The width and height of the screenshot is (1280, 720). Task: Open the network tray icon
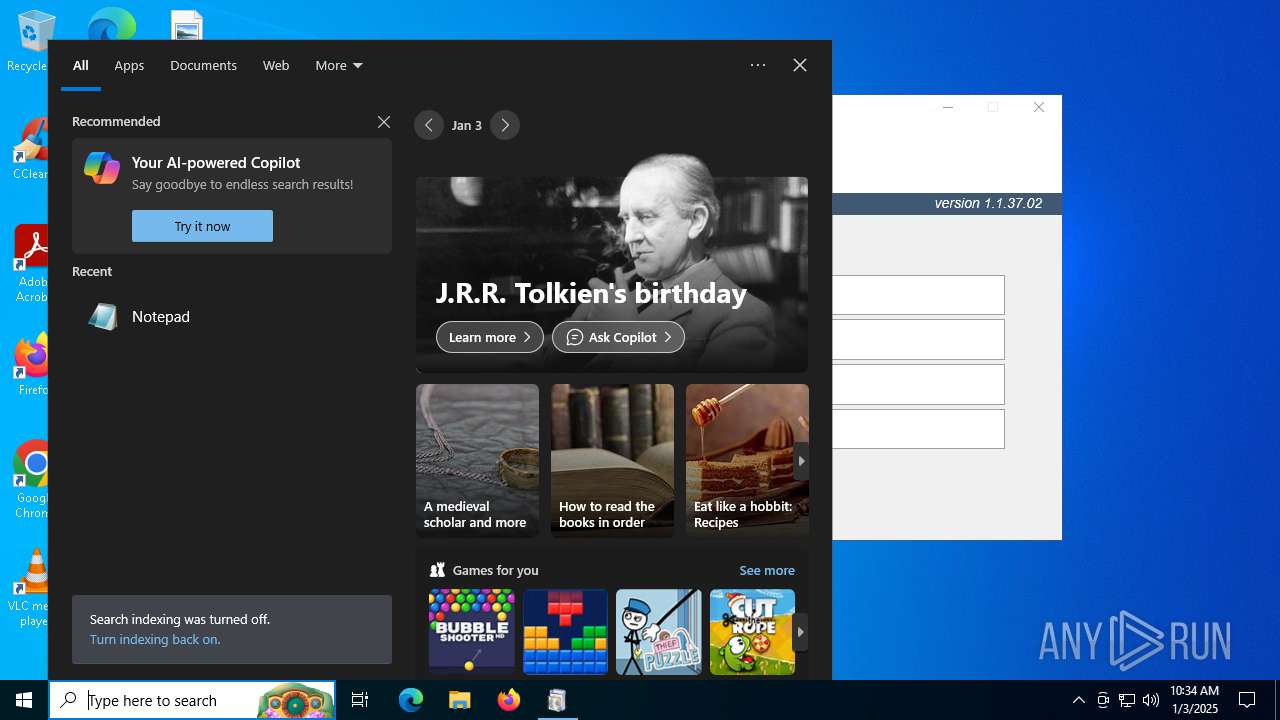1127,700
